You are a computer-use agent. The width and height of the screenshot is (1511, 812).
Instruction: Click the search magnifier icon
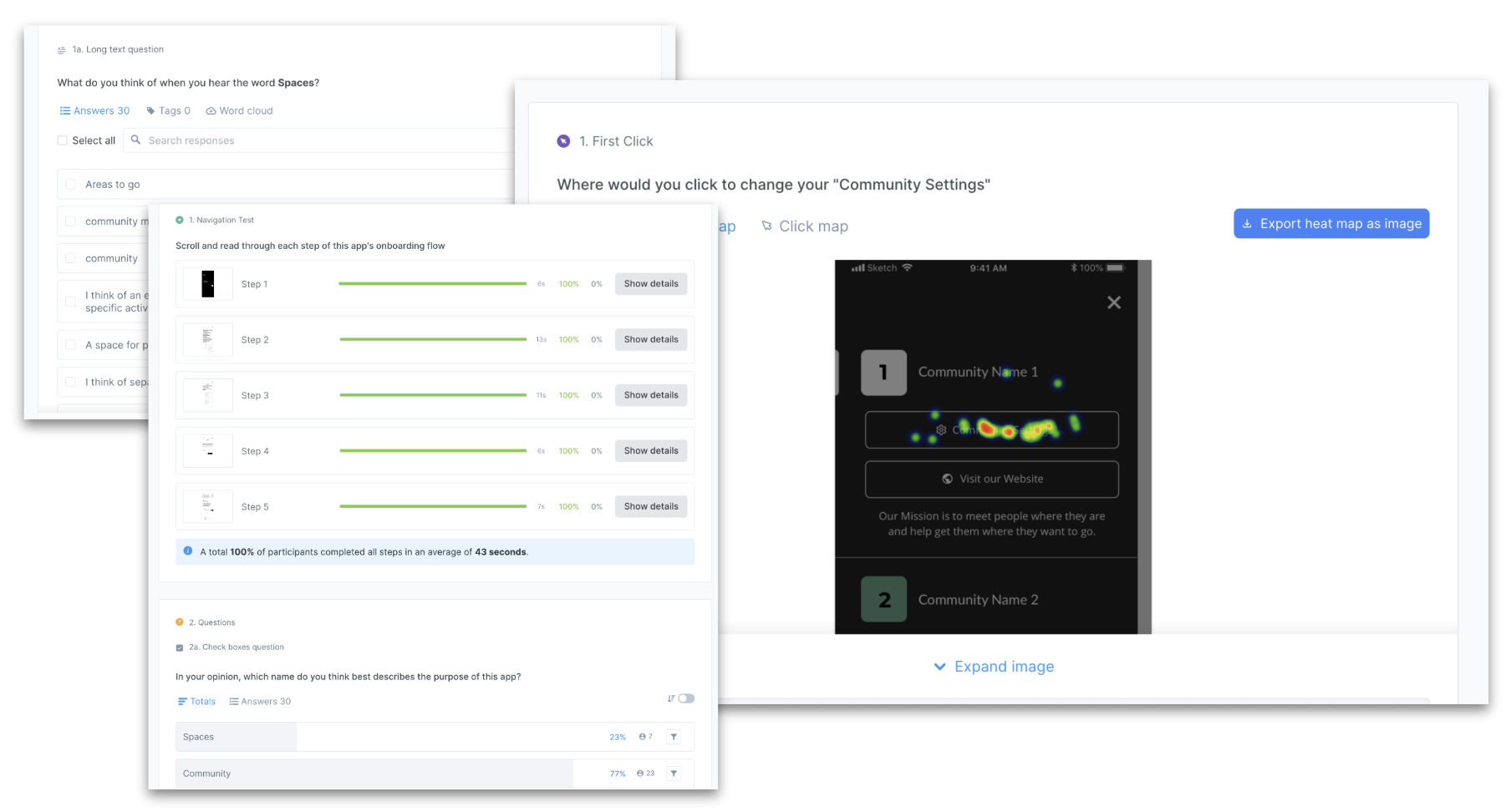135,140
